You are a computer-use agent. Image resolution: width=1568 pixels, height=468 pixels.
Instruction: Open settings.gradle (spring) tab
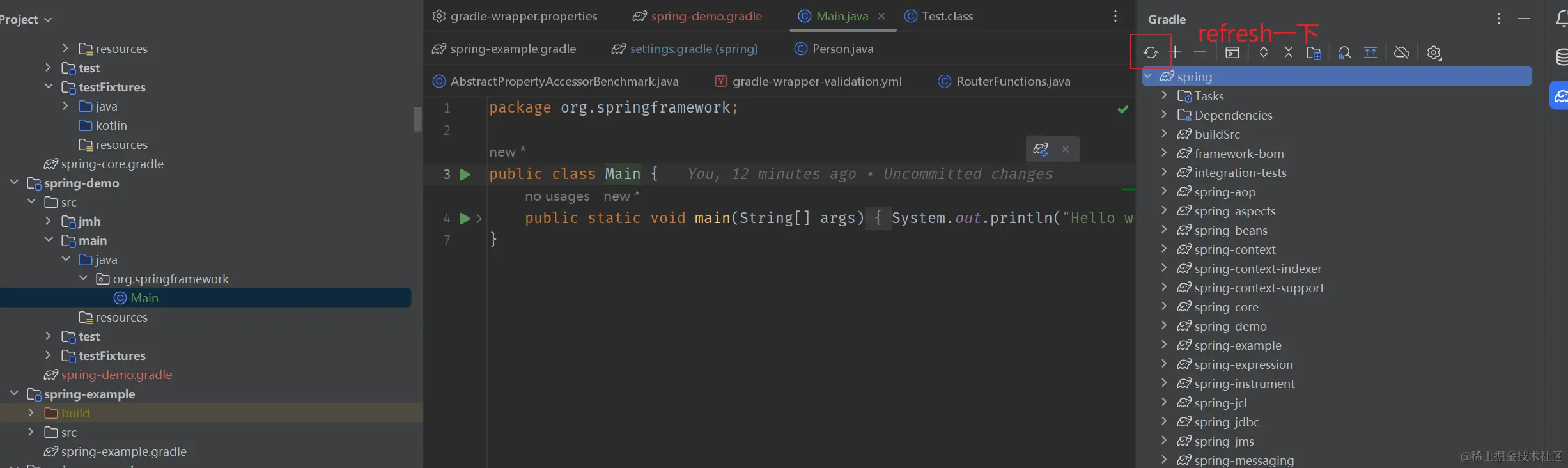pos(685,49)
